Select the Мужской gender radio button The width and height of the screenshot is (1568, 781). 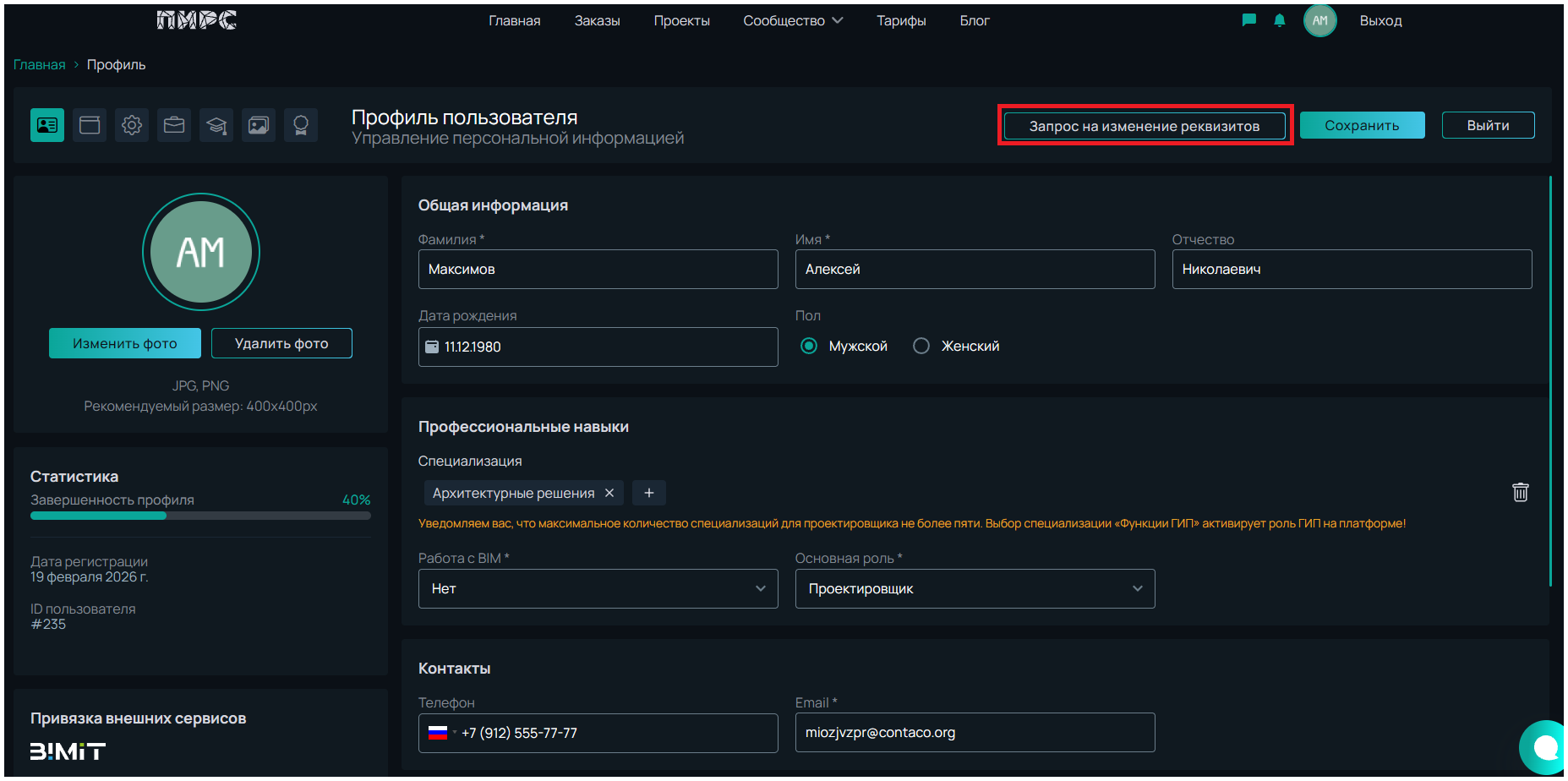pyautogui.click(x=809, y=346)
